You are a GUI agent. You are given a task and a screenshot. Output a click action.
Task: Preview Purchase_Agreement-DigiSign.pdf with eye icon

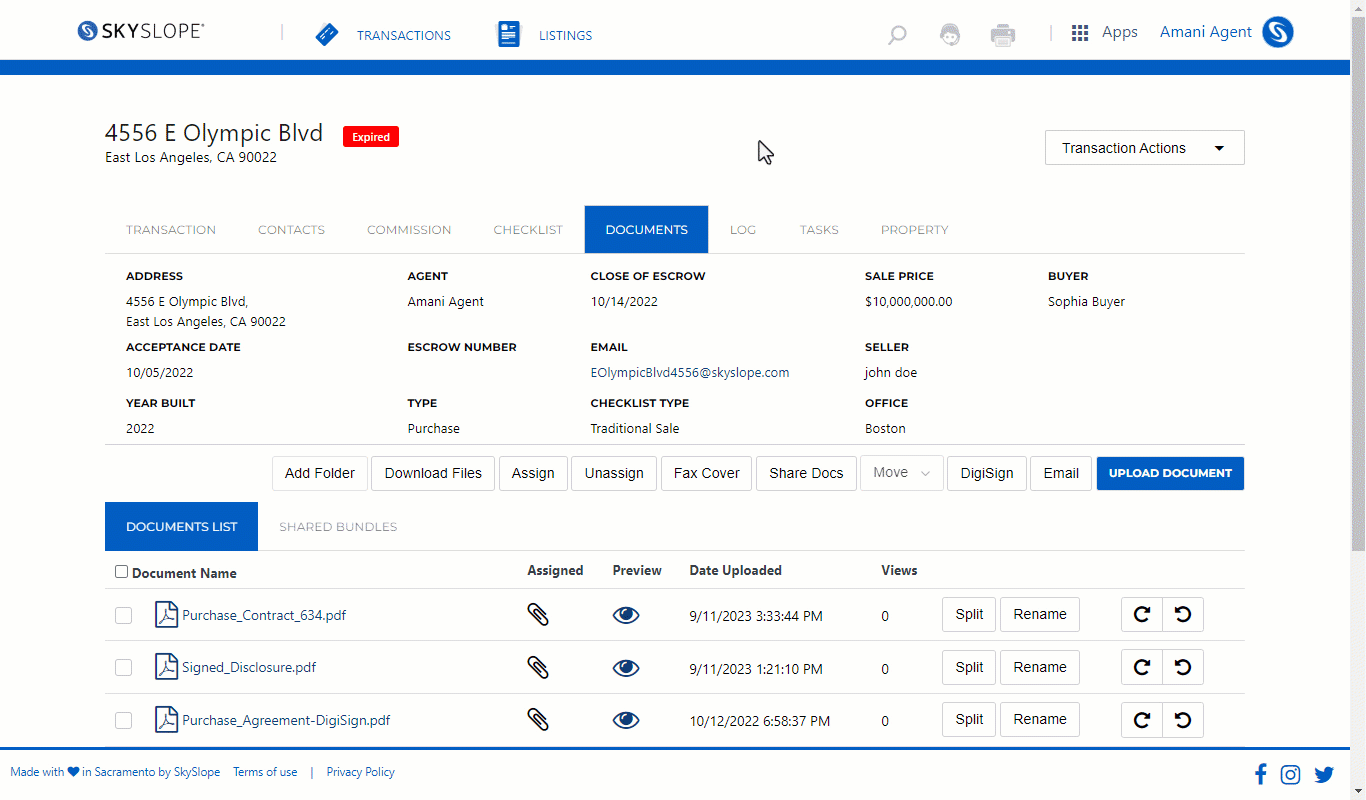(626, 719)
